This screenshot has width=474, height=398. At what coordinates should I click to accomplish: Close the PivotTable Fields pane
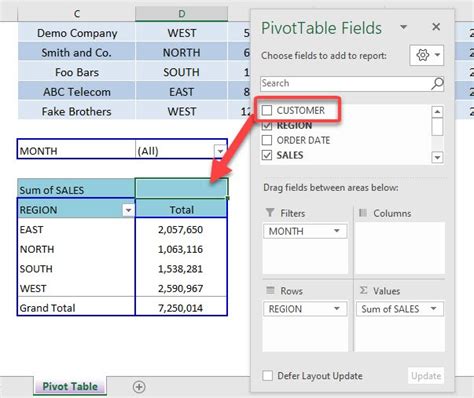tap(436, 27)
